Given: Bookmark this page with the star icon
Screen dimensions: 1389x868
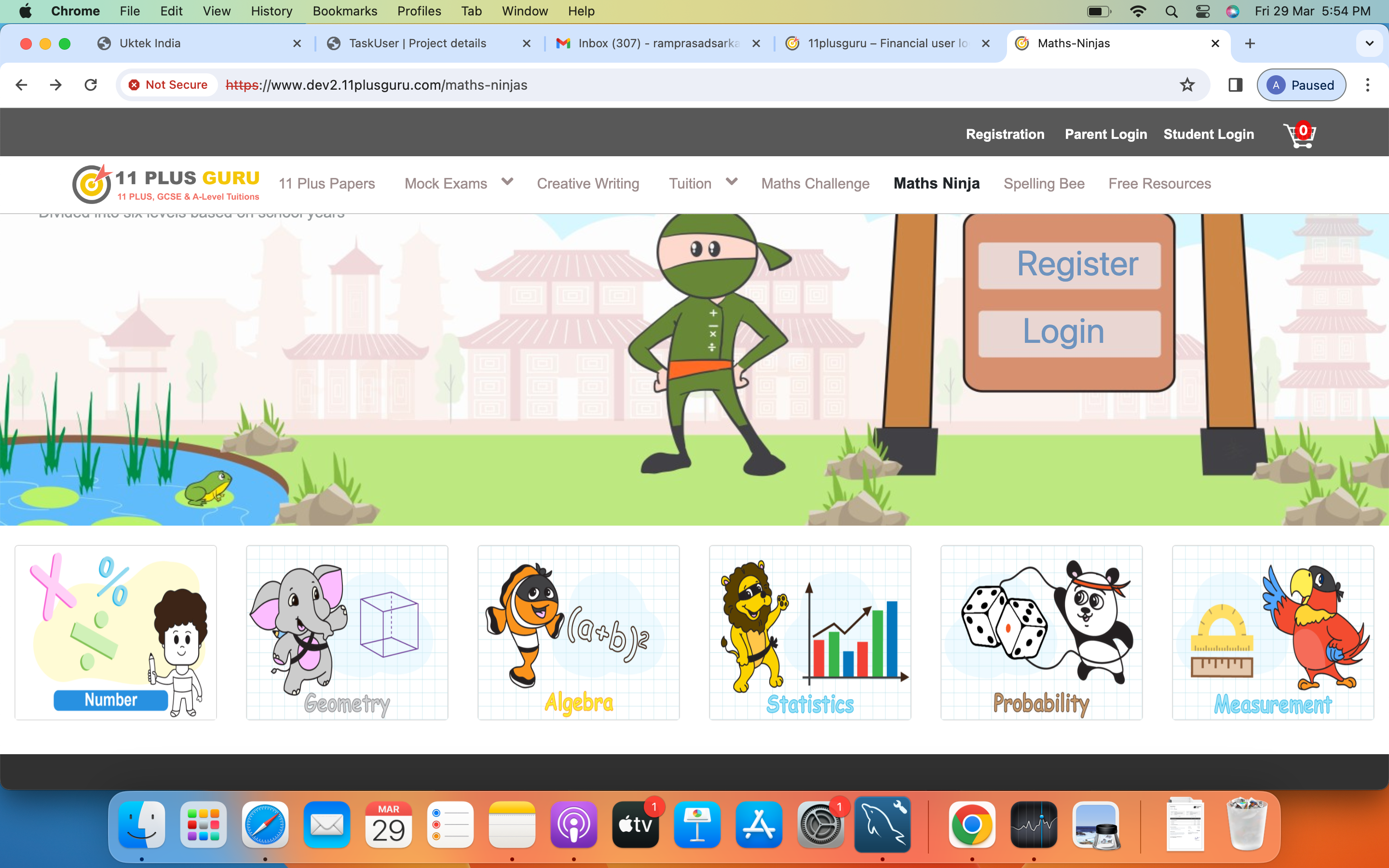Looking at the screenshot, I should [x=1187, y=85].
